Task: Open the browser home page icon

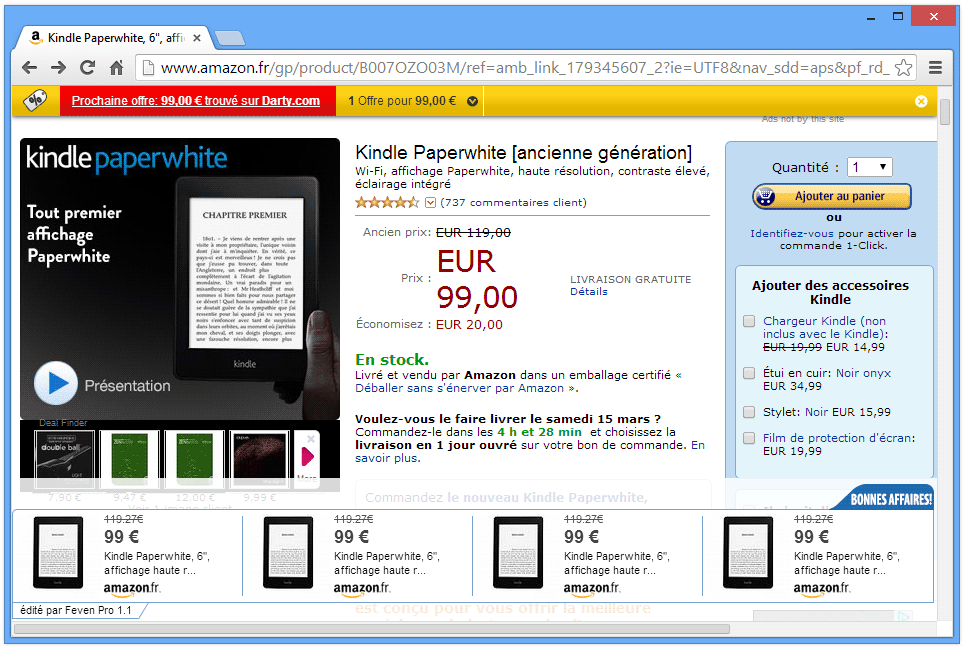Action: pos(116,68)
